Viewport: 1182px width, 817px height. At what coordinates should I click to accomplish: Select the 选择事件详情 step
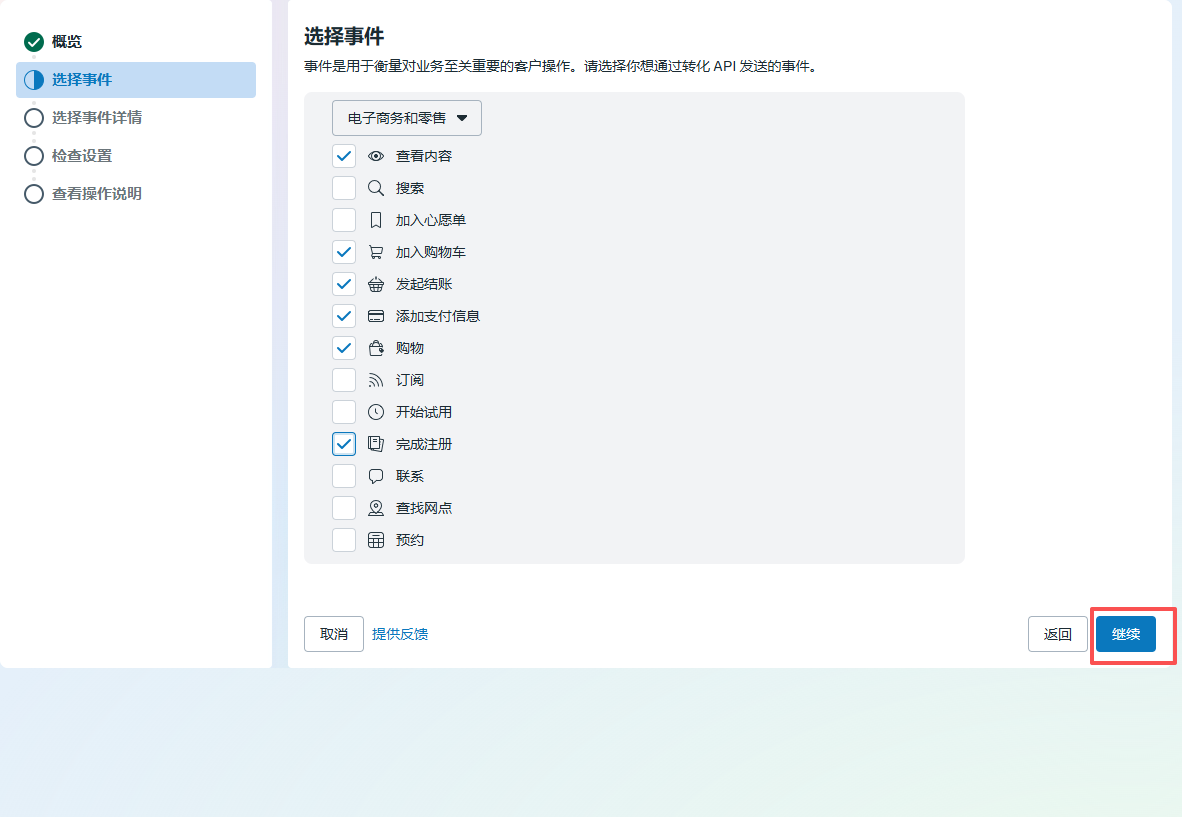96,118
